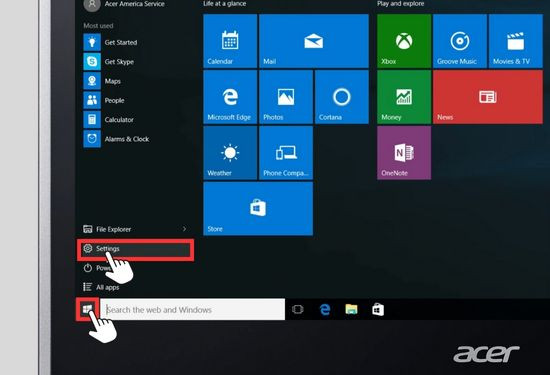Click the Acer America Service account
The height and width of the screenshot is (375, 550).
coord(125,5)
